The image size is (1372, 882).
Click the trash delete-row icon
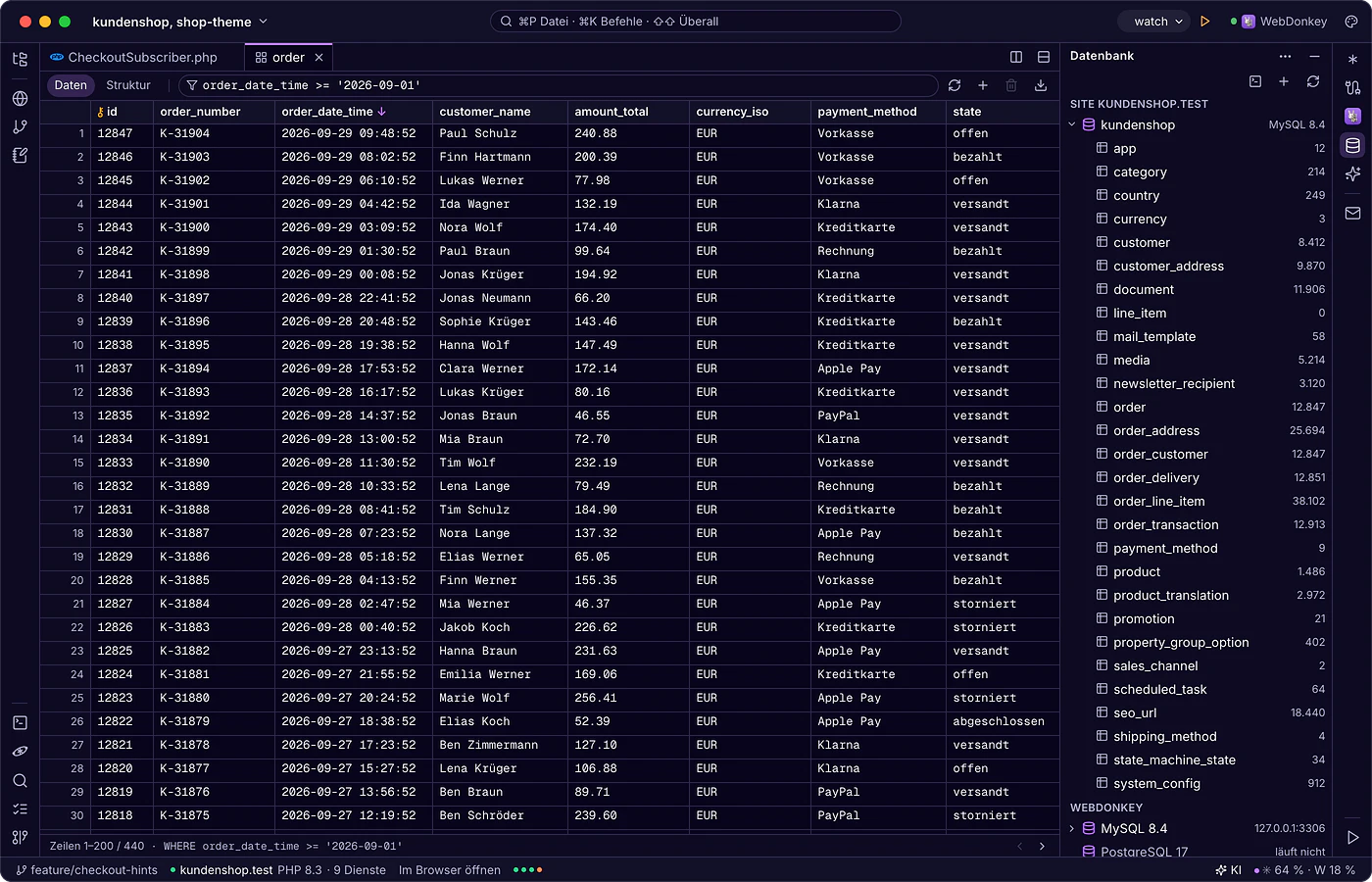[x=1011, y=85]
